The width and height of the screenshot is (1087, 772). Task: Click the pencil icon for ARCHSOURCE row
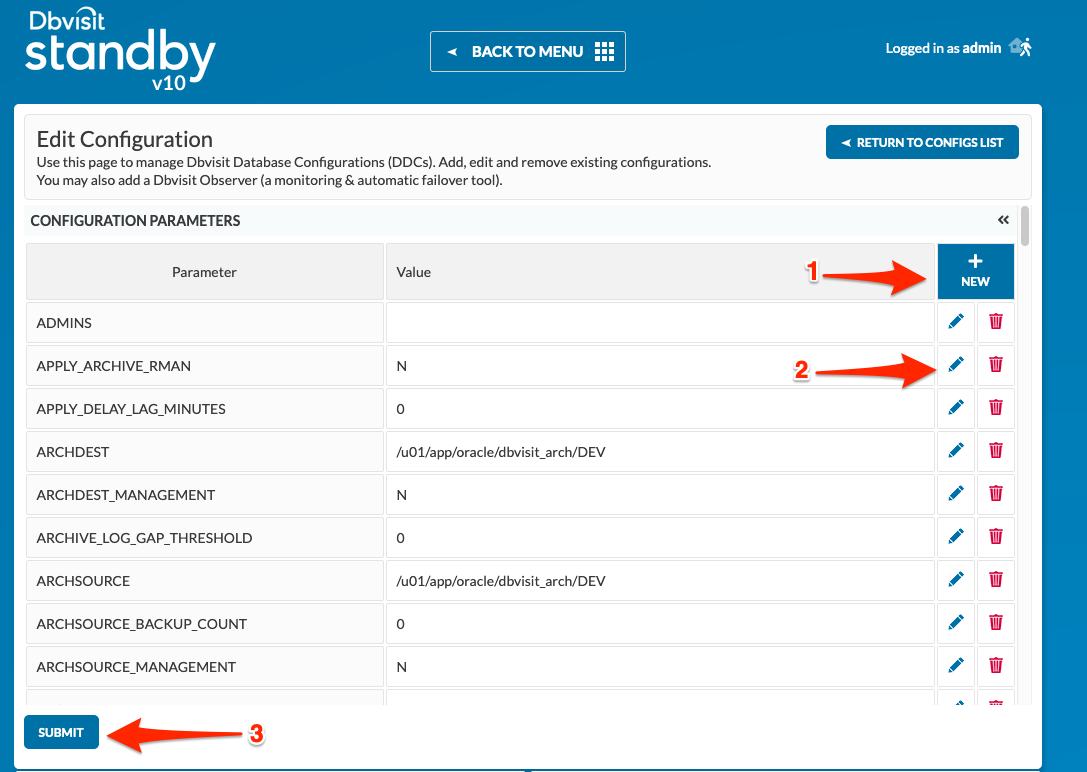[955, 579]
